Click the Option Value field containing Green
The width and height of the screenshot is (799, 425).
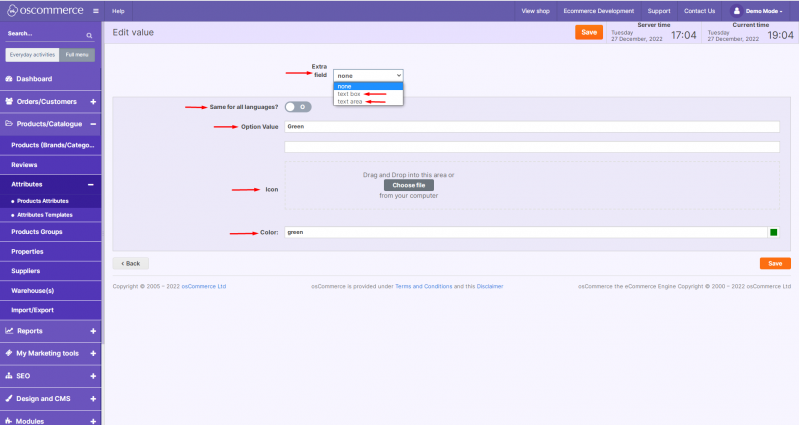point(531,127)
